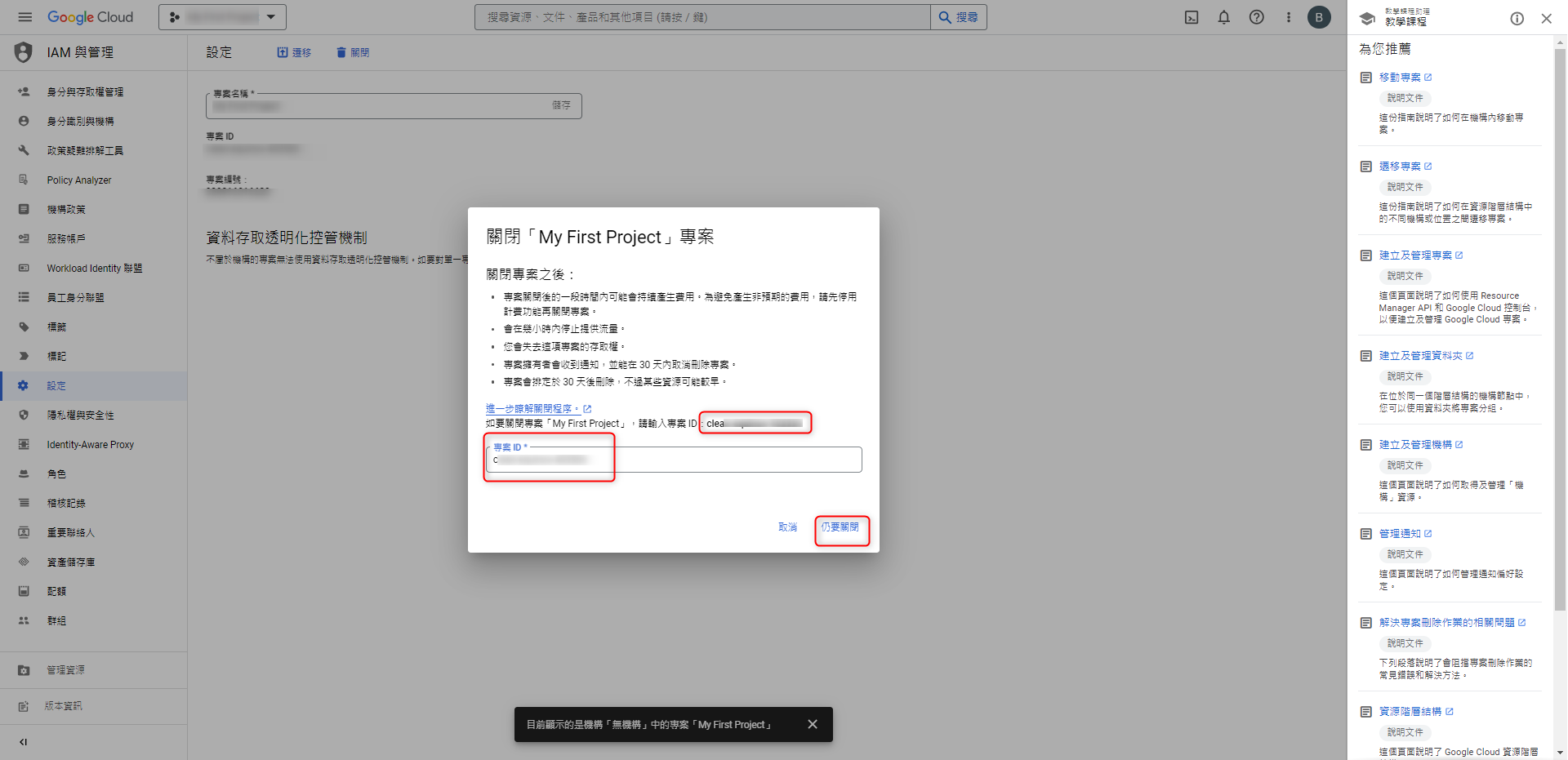
Task: Open 服務帳戶 sidebar item
Action: pos(93,239)
